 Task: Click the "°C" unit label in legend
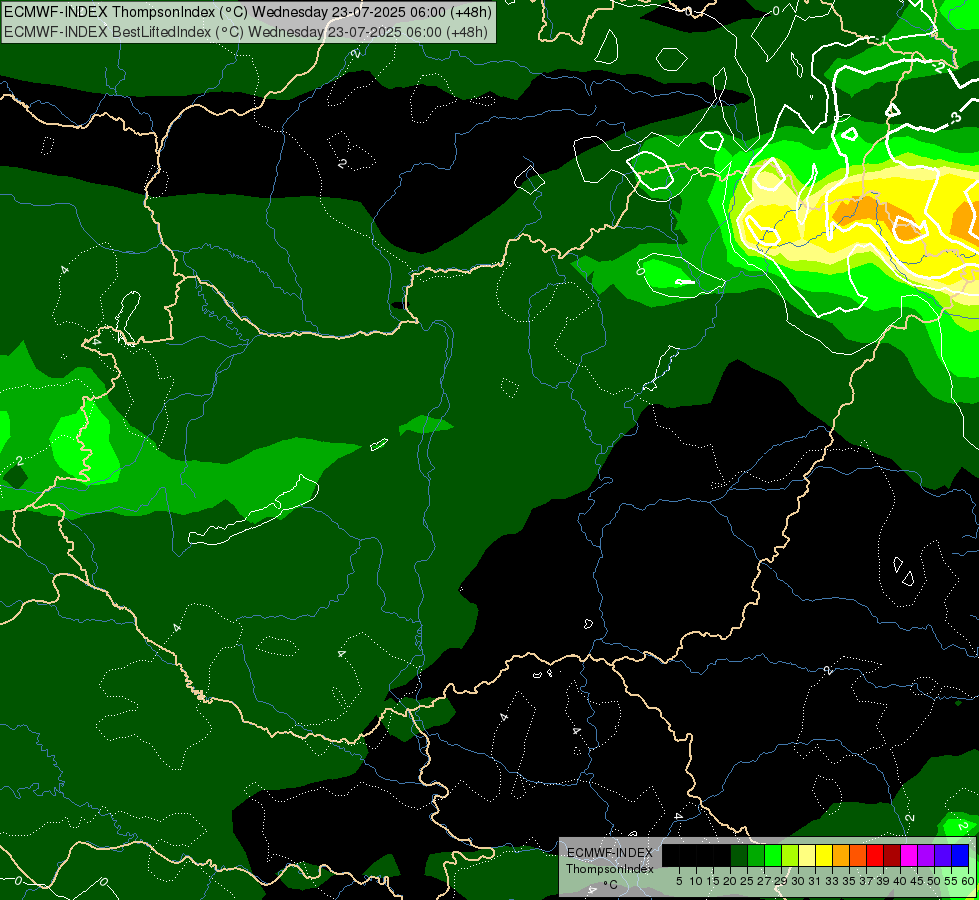click(611, 884)
